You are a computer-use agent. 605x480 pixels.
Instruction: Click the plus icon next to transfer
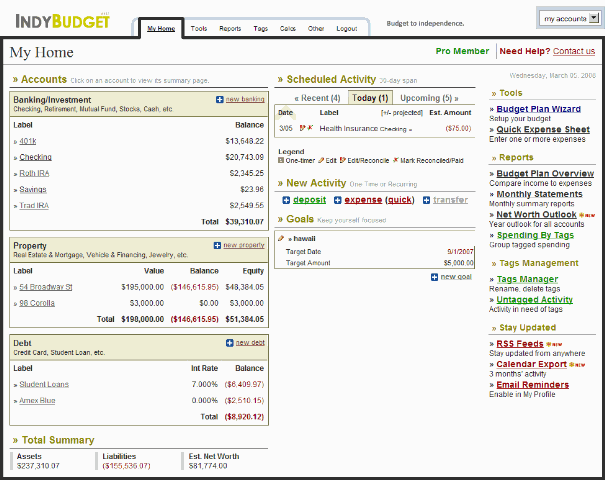click(x=426, y=200)
